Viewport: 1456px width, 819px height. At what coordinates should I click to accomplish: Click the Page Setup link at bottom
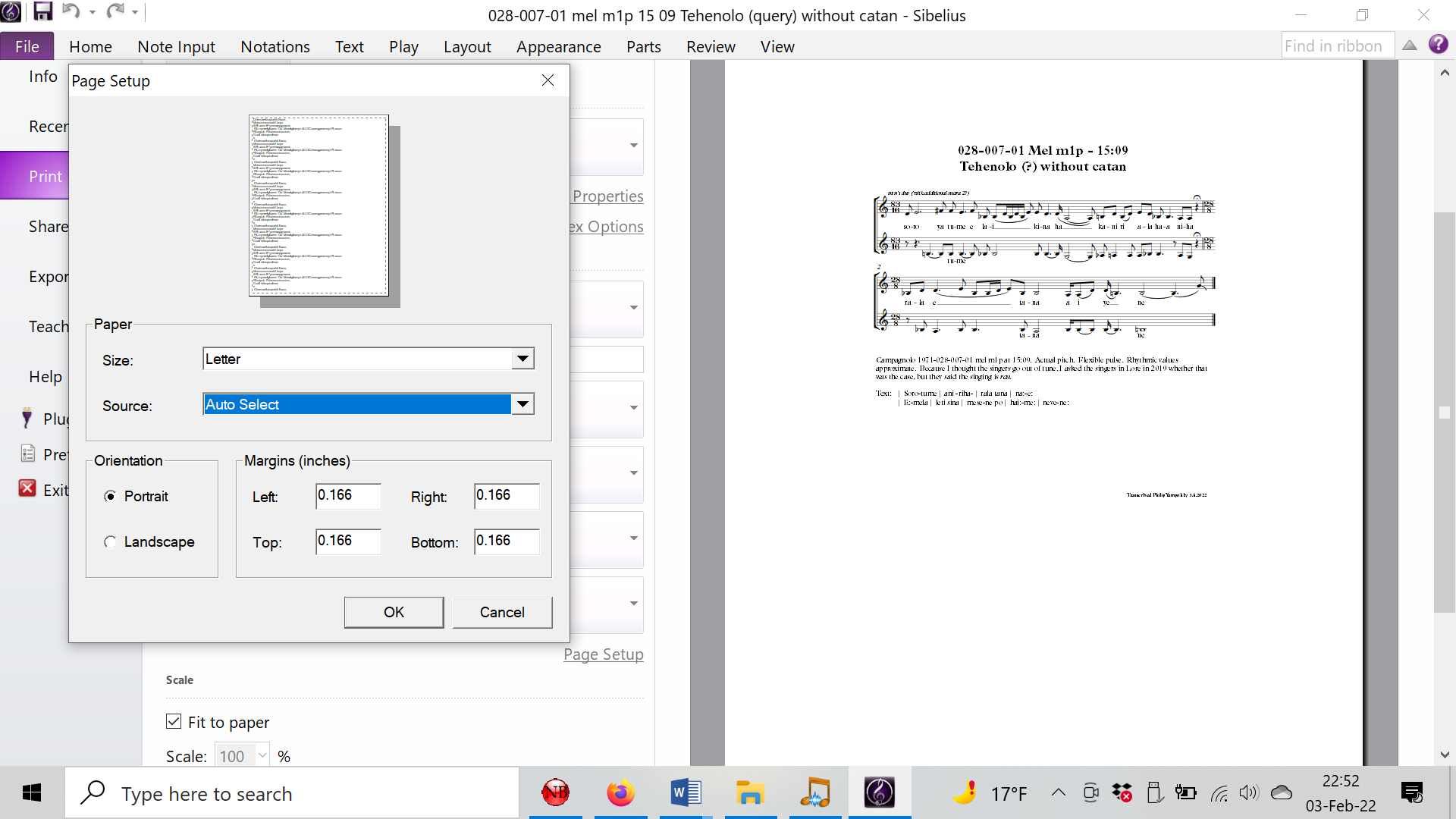pos(603,654)
